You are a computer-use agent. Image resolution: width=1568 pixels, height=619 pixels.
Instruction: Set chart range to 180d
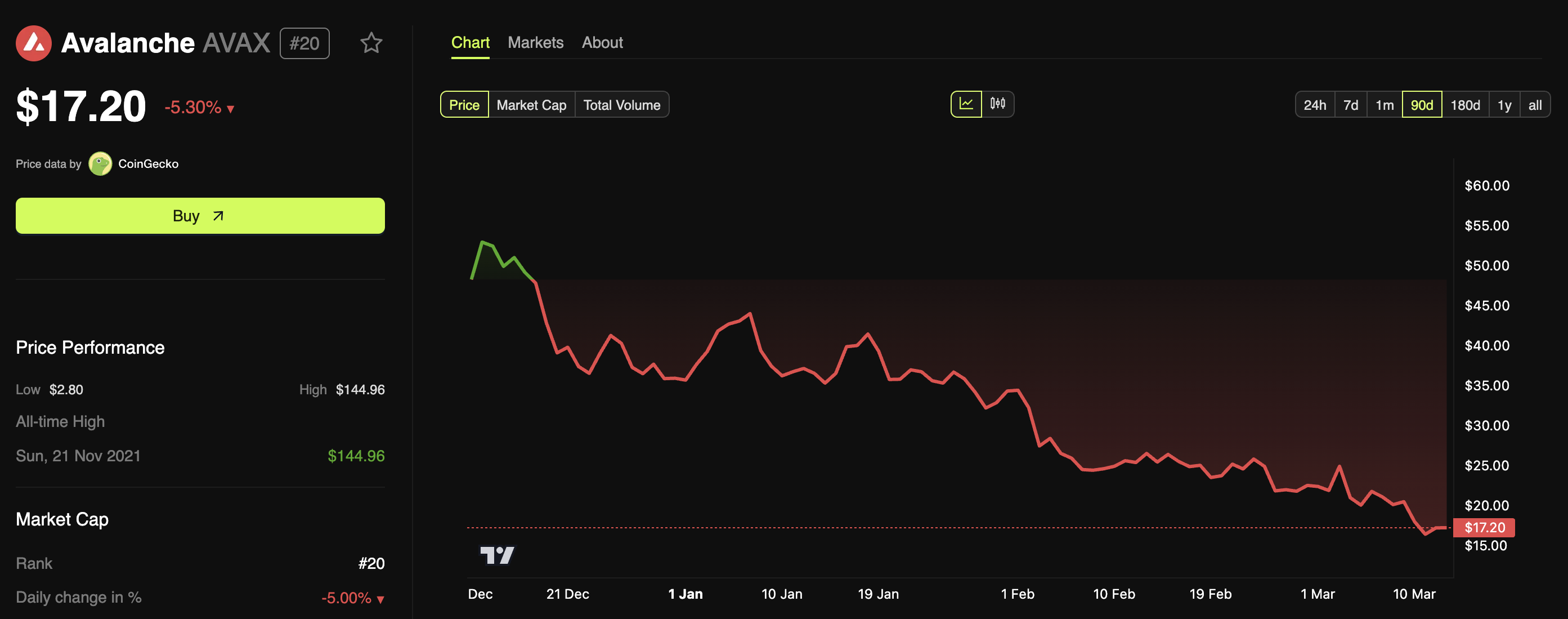1464,105
